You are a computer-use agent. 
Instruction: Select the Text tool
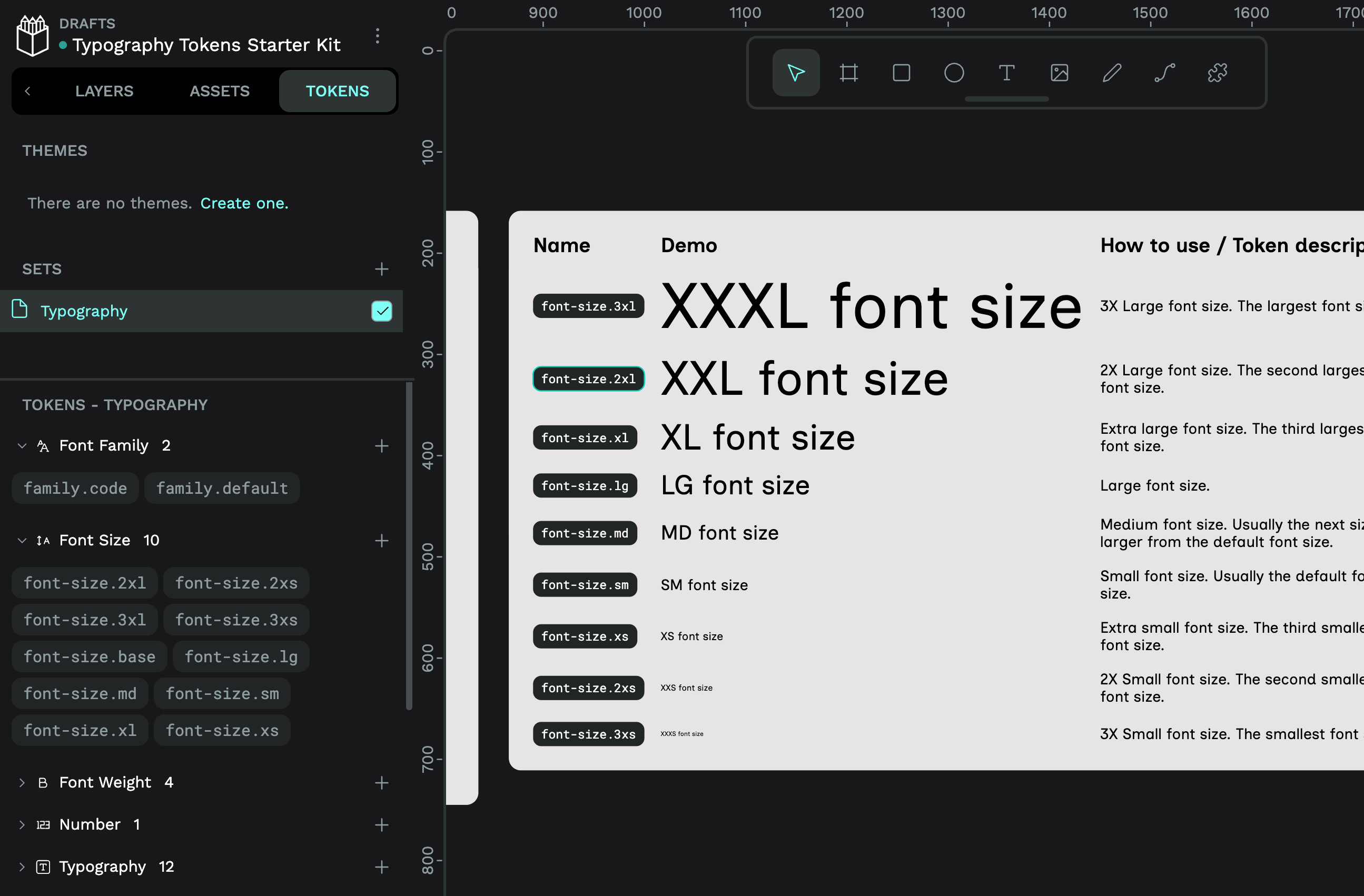click(1006, 73)
